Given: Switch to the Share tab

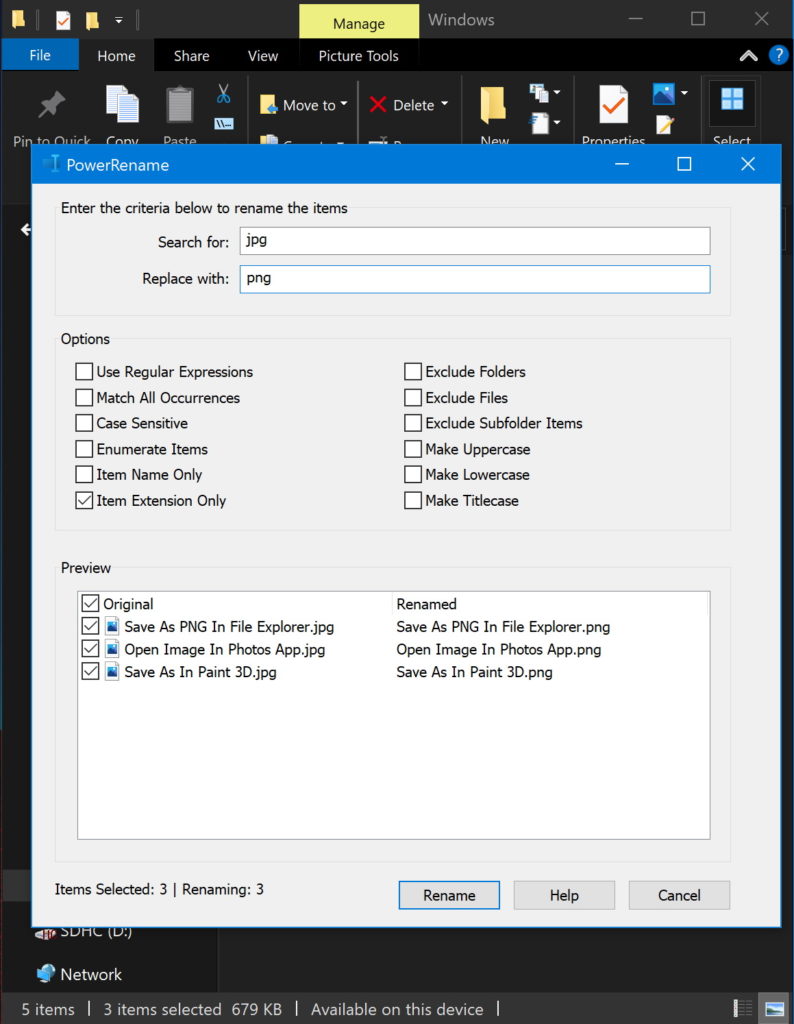Looking at the screenshot, I should pos(191,56).
